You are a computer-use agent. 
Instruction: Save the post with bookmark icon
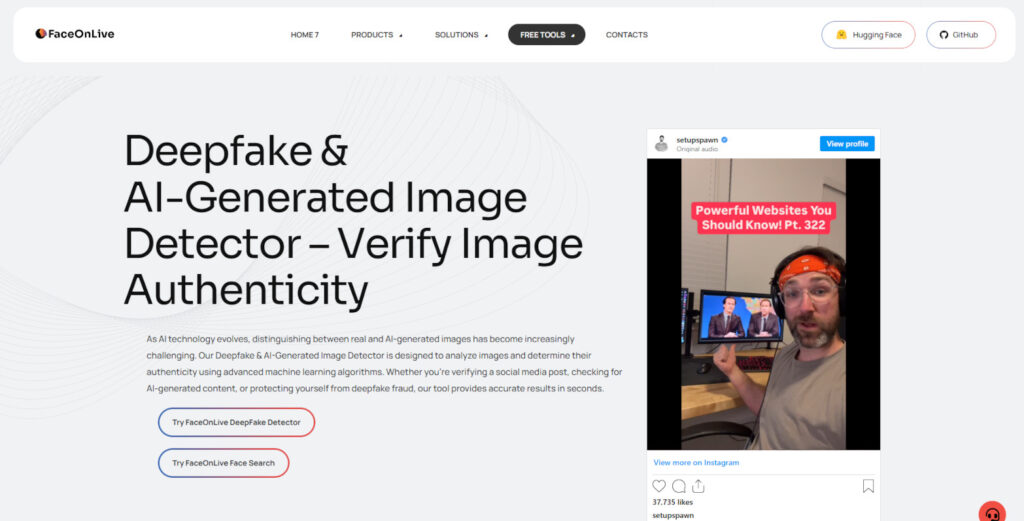[x=868, y=486]
